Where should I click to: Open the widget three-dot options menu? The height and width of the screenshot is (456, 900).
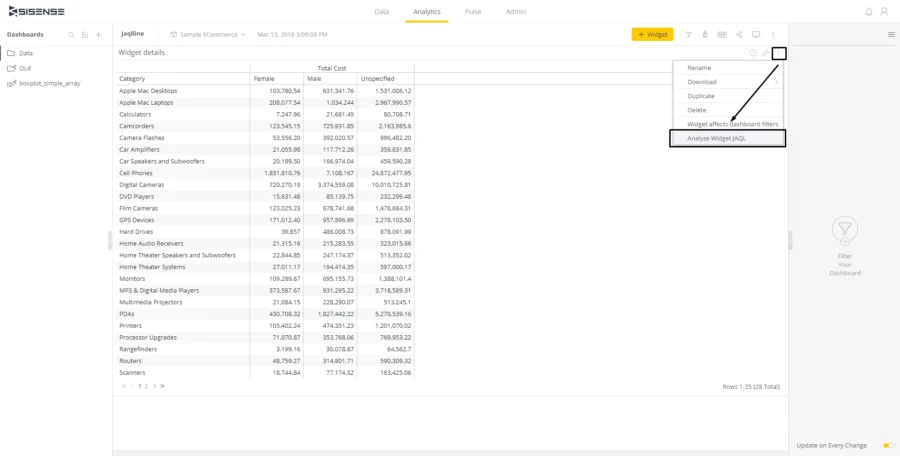pyautogui.click(x=779, y=53)
